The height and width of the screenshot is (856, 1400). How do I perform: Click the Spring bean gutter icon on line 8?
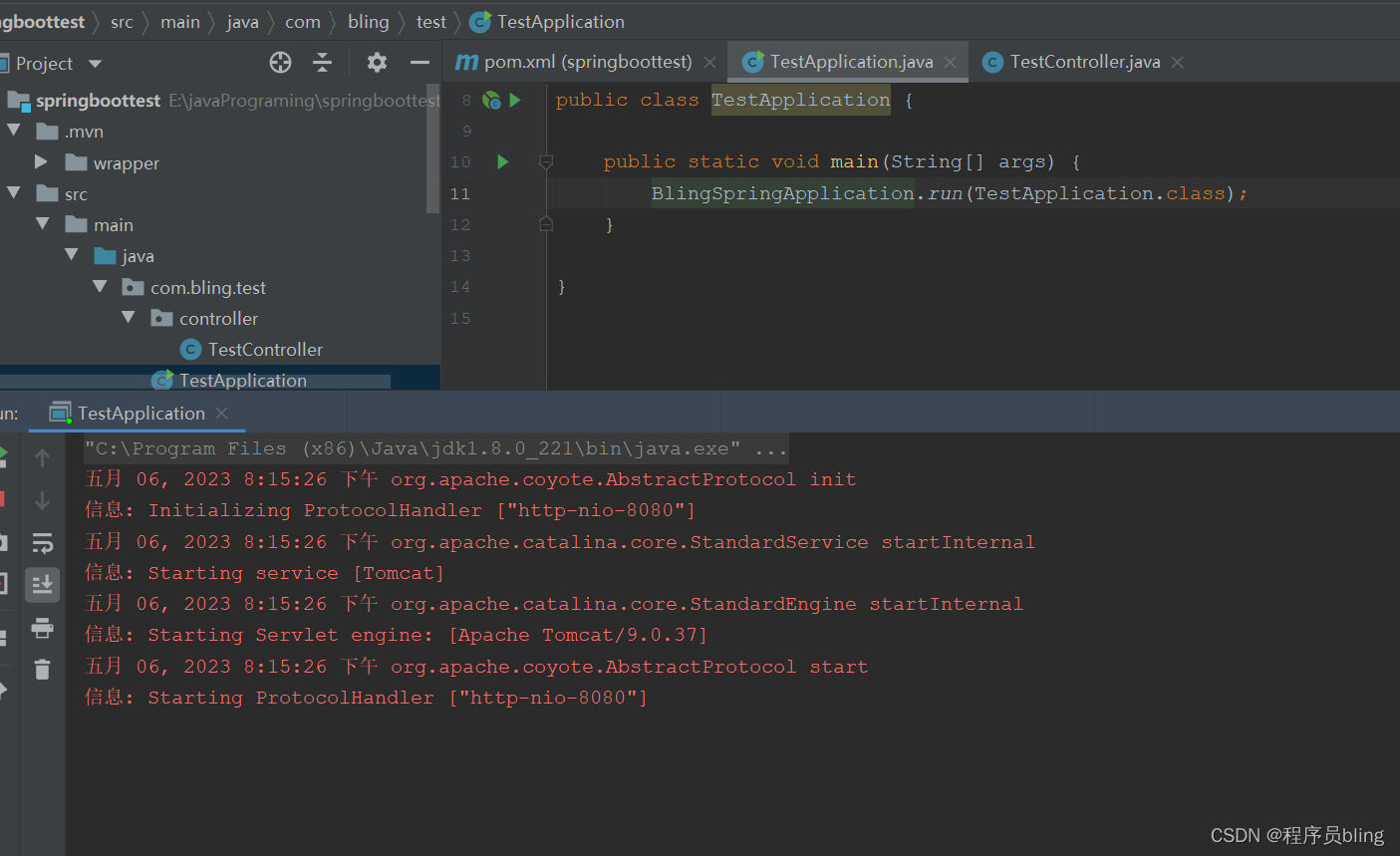(491, 100)
